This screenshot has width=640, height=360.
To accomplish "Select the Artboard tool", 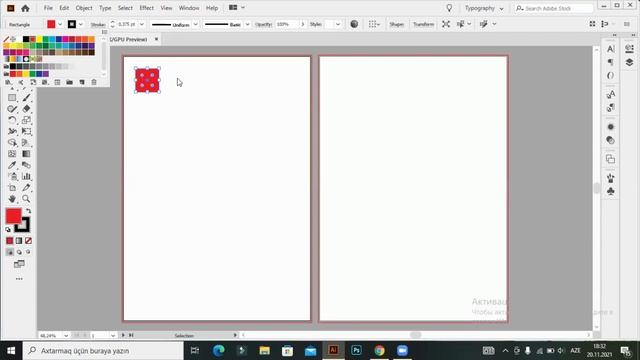I will pos(12,188).
